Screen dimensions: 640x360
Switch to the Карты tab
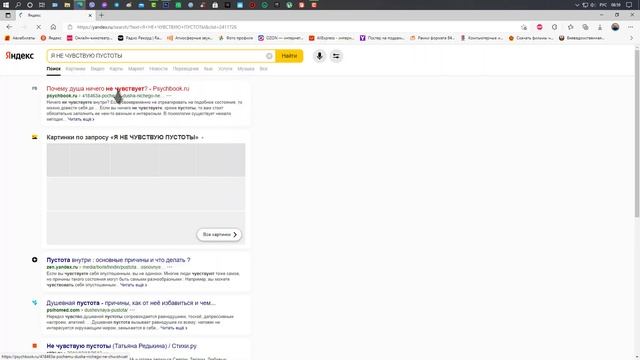tap(116, 69)
